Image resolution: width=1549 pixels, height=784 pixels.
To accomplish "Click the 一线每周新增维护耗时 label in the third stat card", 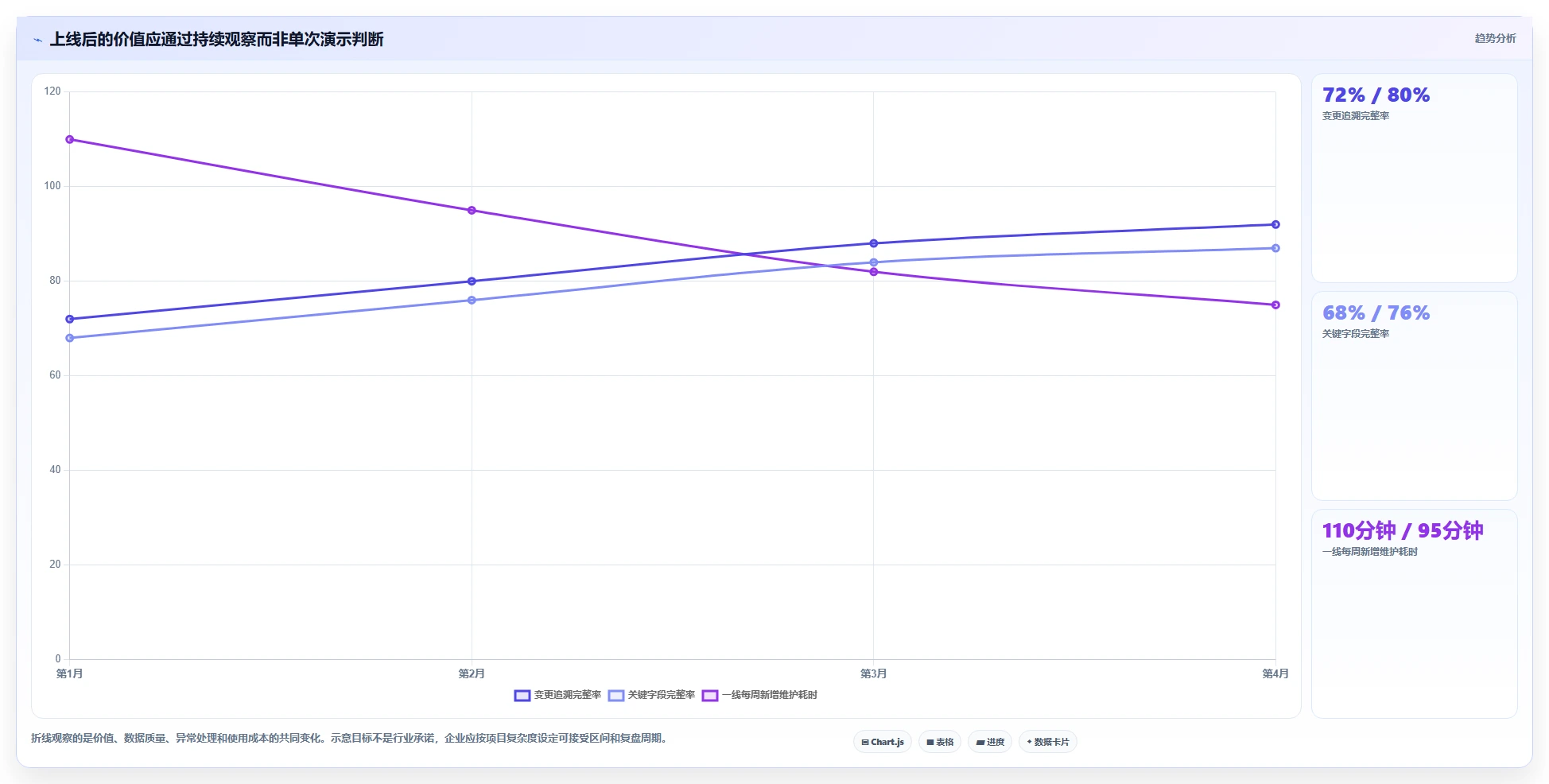I will pos(1370,552).
